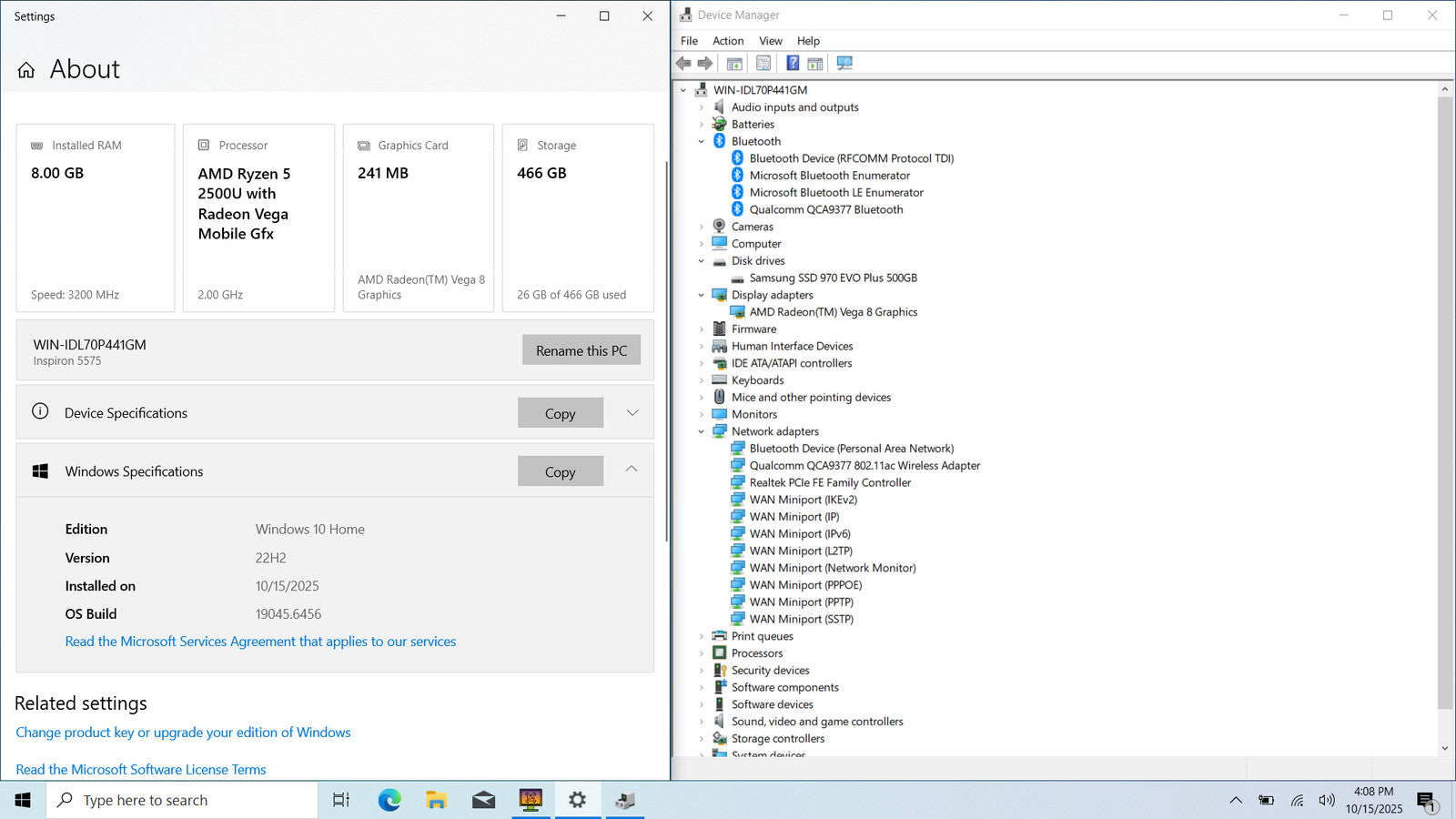Image resolution: width=1456 pixels, height=819 pixels.
Task: Collapse the Windows Specifications section chevron
Action: tap(632, 470)
